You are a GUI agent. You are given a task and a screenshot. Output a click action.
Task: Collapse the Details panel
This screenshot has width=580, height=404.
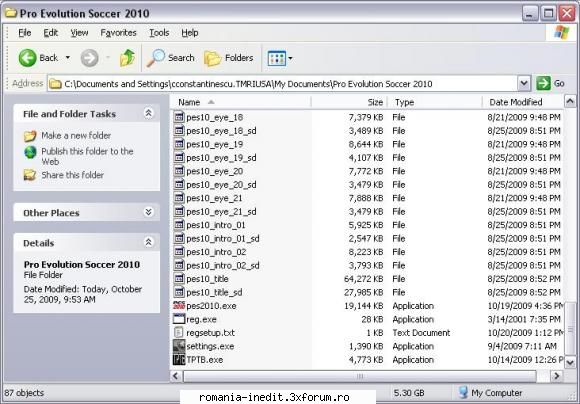click(148, 242)
